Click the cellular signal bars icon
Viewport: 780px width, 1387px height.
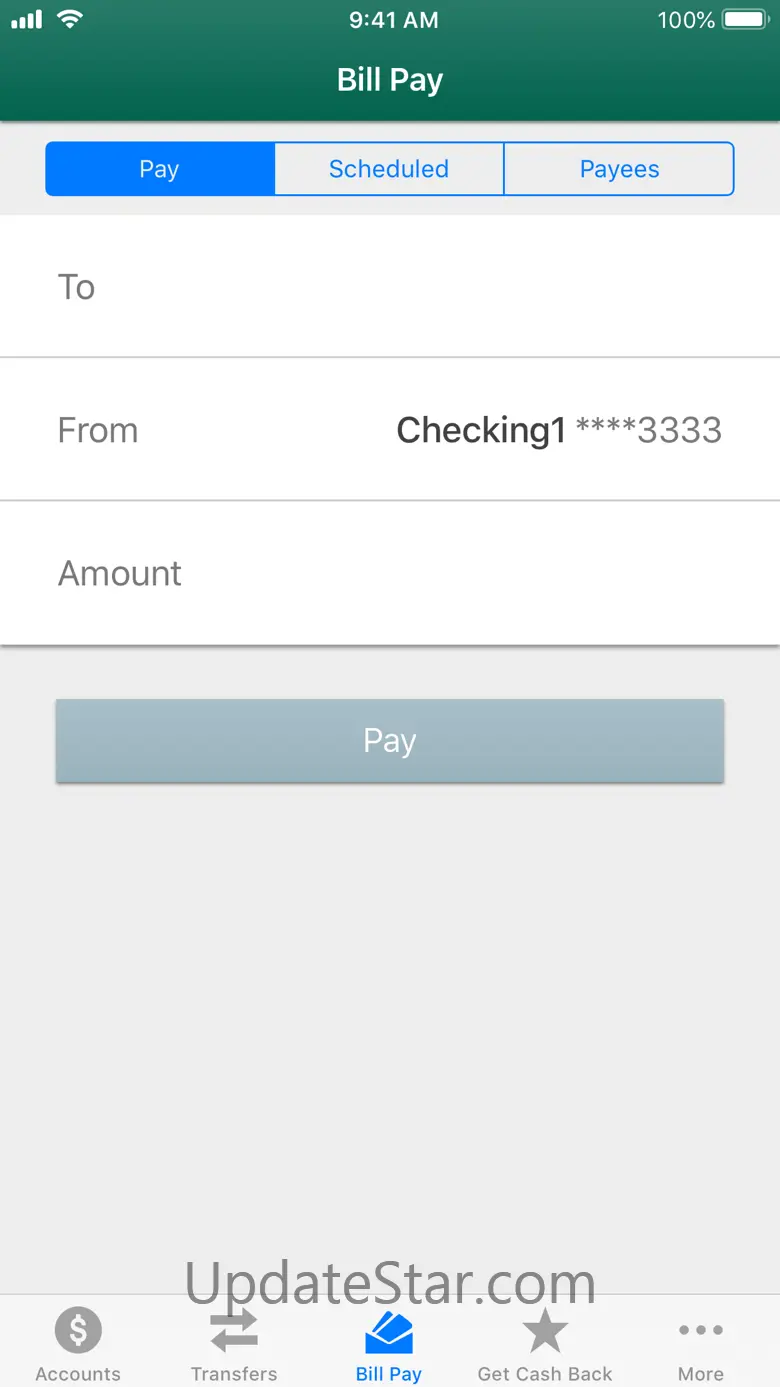(27, 20)
